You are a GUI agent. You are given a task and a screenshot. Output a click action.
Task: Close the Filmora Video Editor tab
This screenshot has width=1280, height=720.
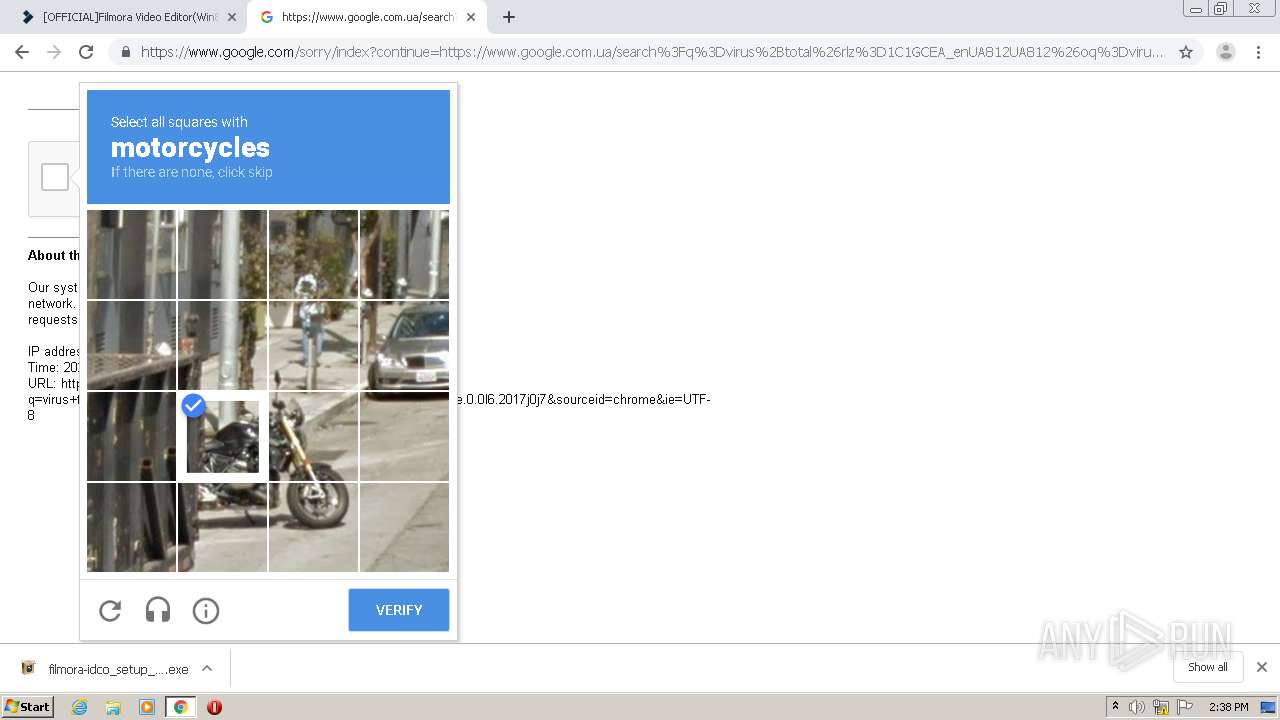(x=232, y=17)
